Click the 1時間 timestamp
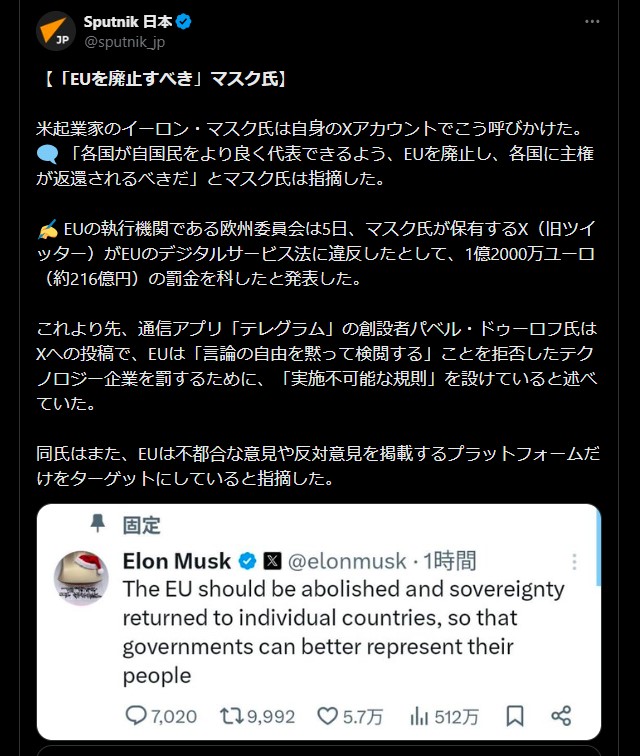Viewport: 640px width, 756px height. point(450,561)
